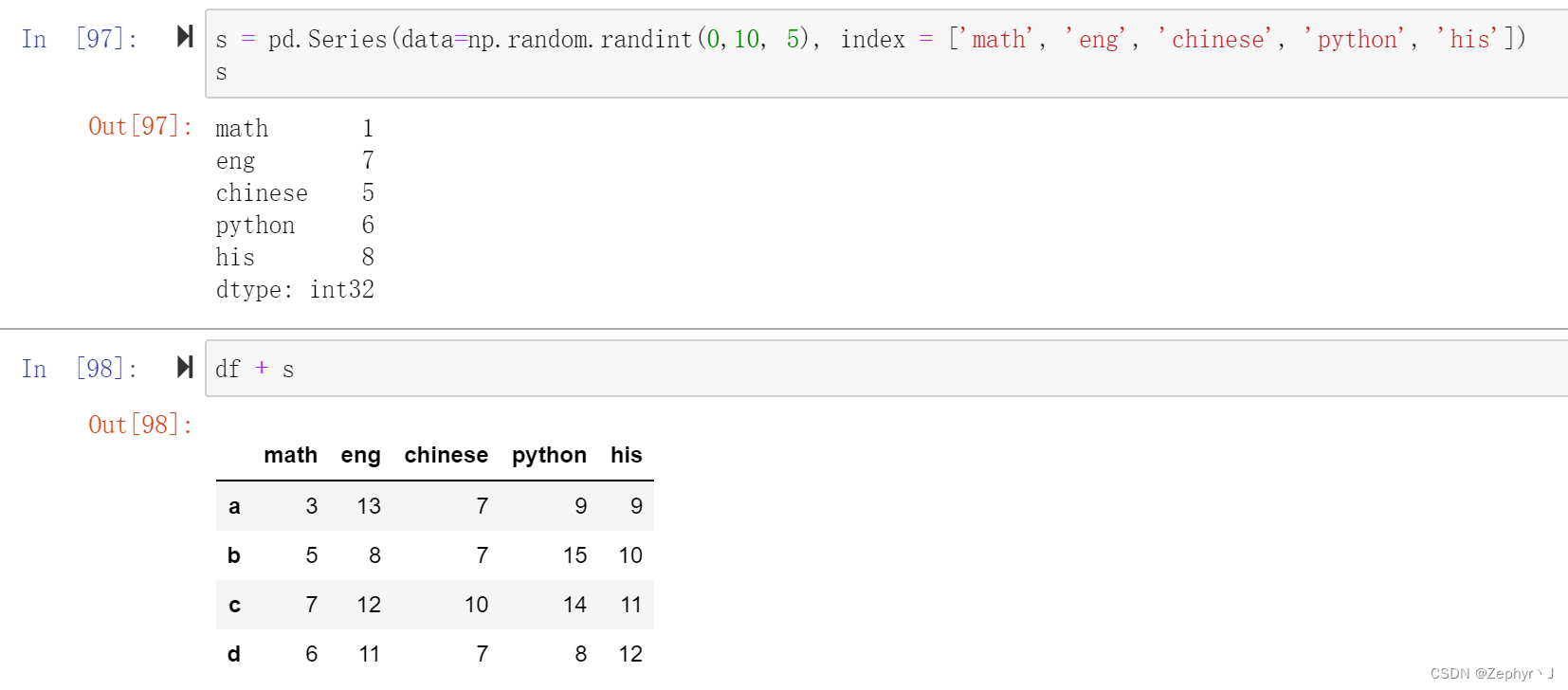The width and height of the screenshot is (1568, 690).
Task: Click value 15 in row b
Action: 574,555
